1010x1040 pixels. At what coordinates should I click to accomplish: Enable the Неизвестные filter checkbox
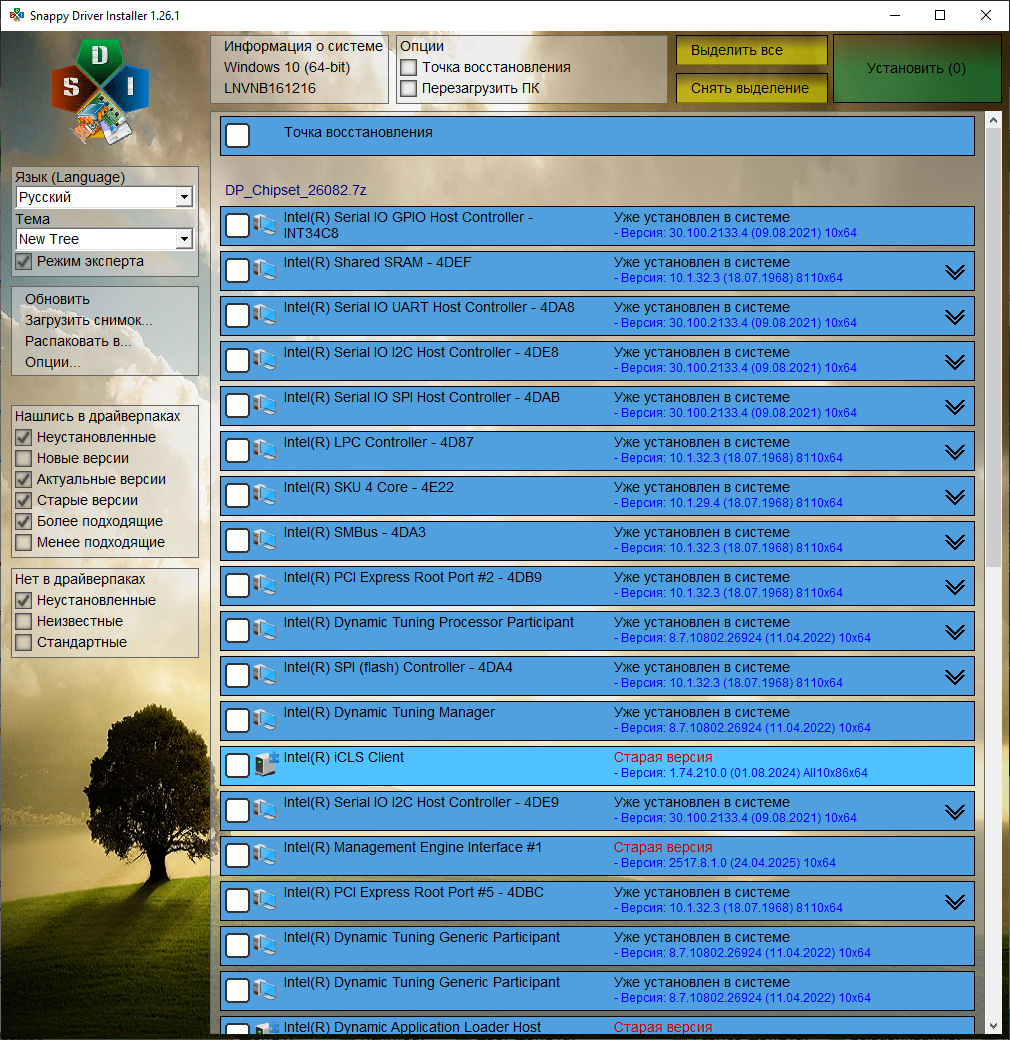24,621
